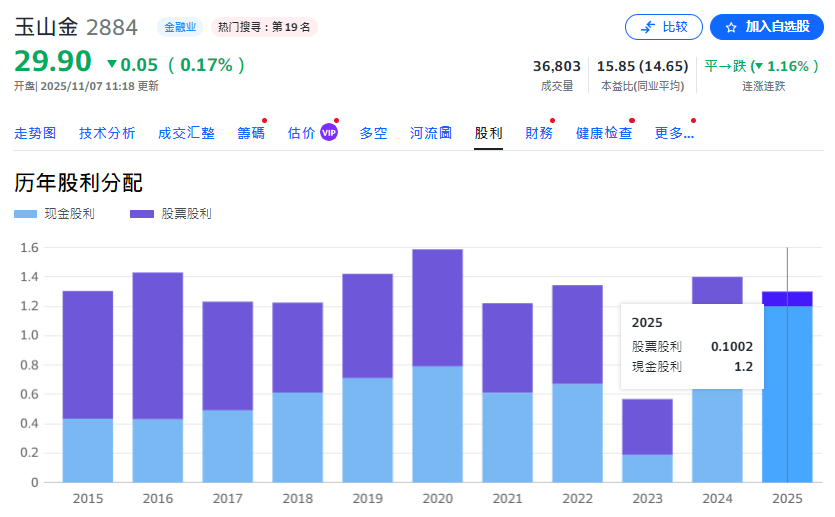Viewport: 835px width, 517px height.
Task: Switch to the 多空 tab
Action: (373, 133)
